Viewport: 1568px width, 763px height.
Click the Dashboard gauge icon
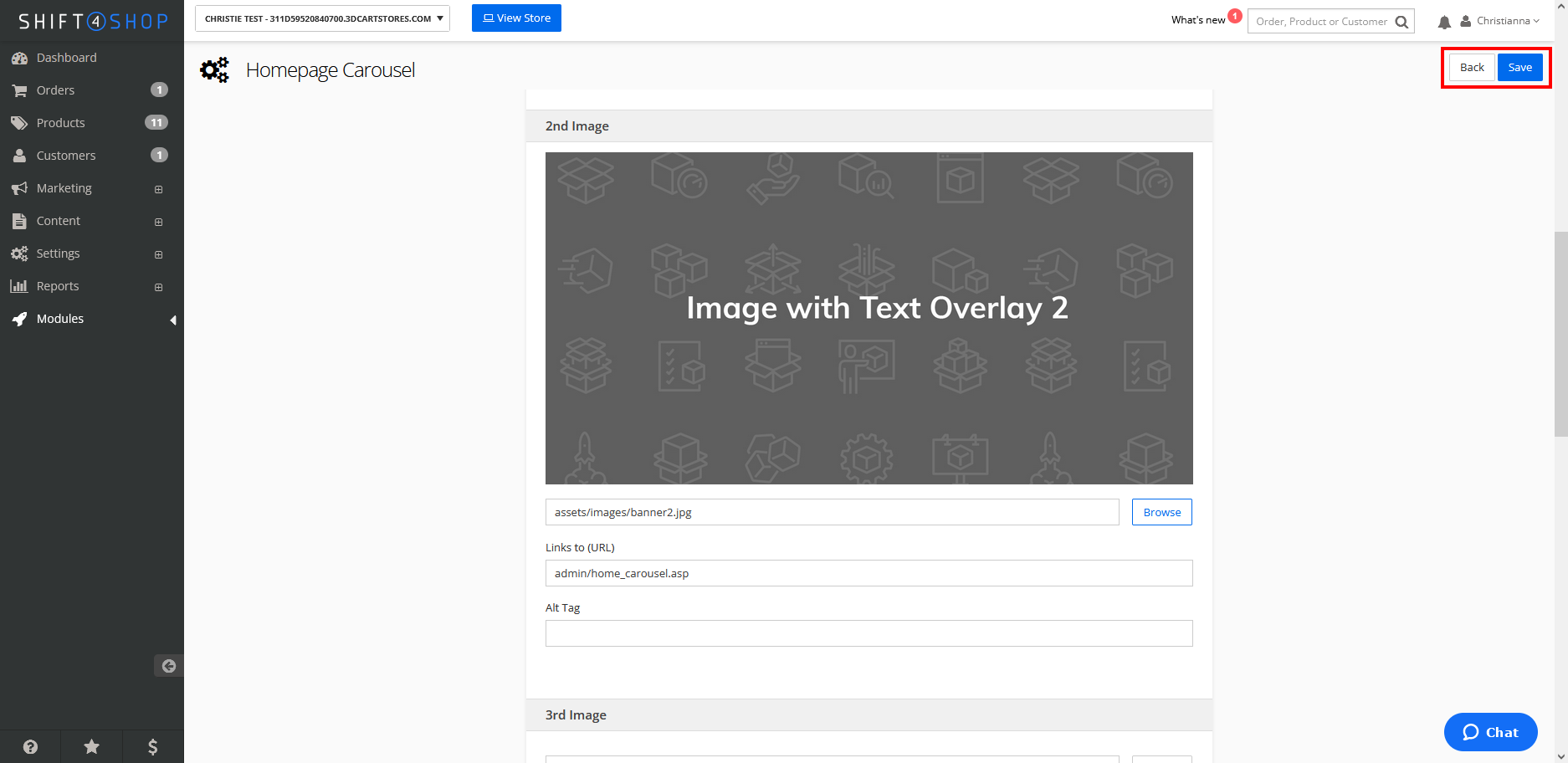[19, 58]
